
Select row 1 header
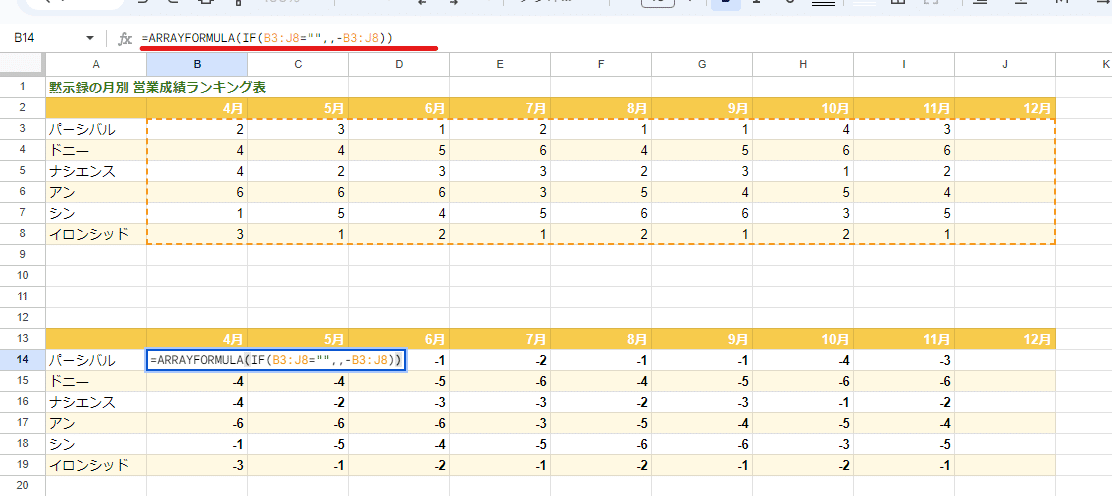pos(23,87)
